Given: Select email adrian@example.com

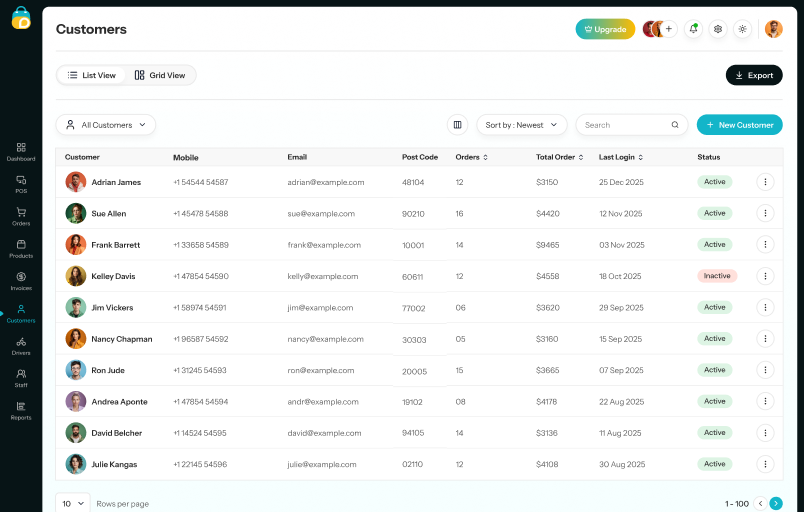Looking at the screenshot, I should (x=326, y=182).
